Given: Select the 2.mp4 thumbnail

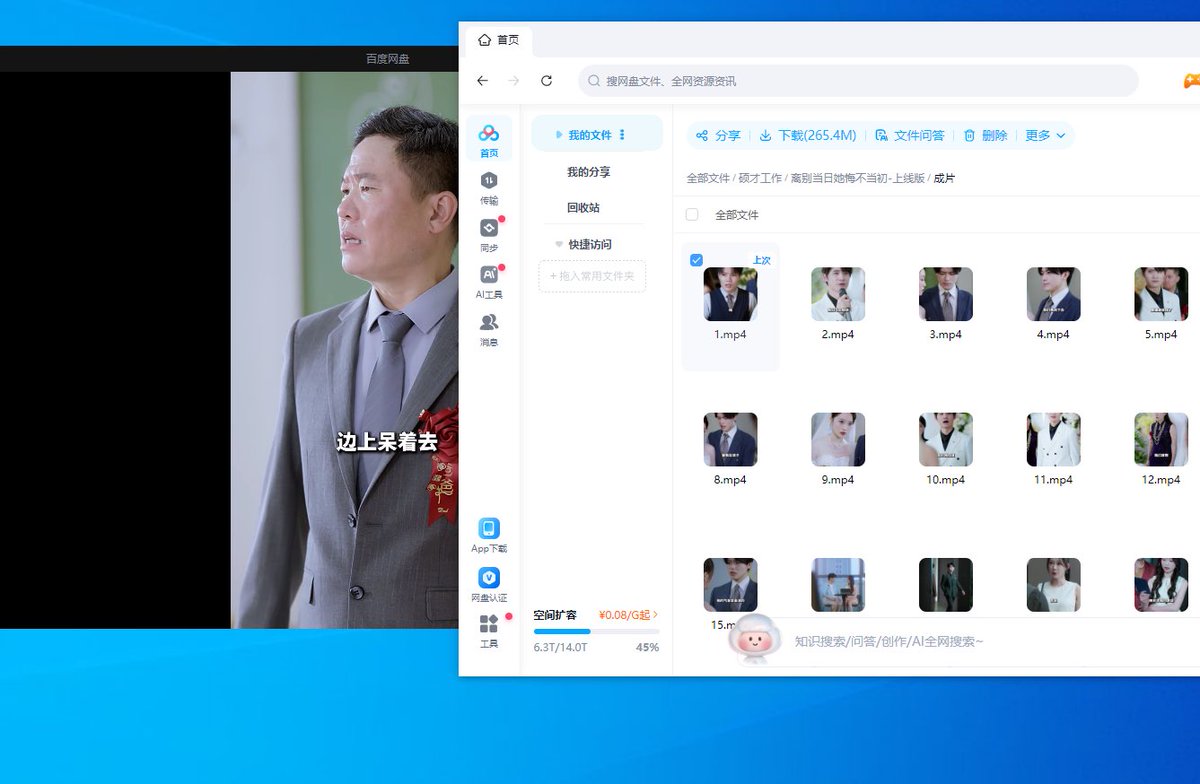Looking at the screenshot, I should [838, 294].
